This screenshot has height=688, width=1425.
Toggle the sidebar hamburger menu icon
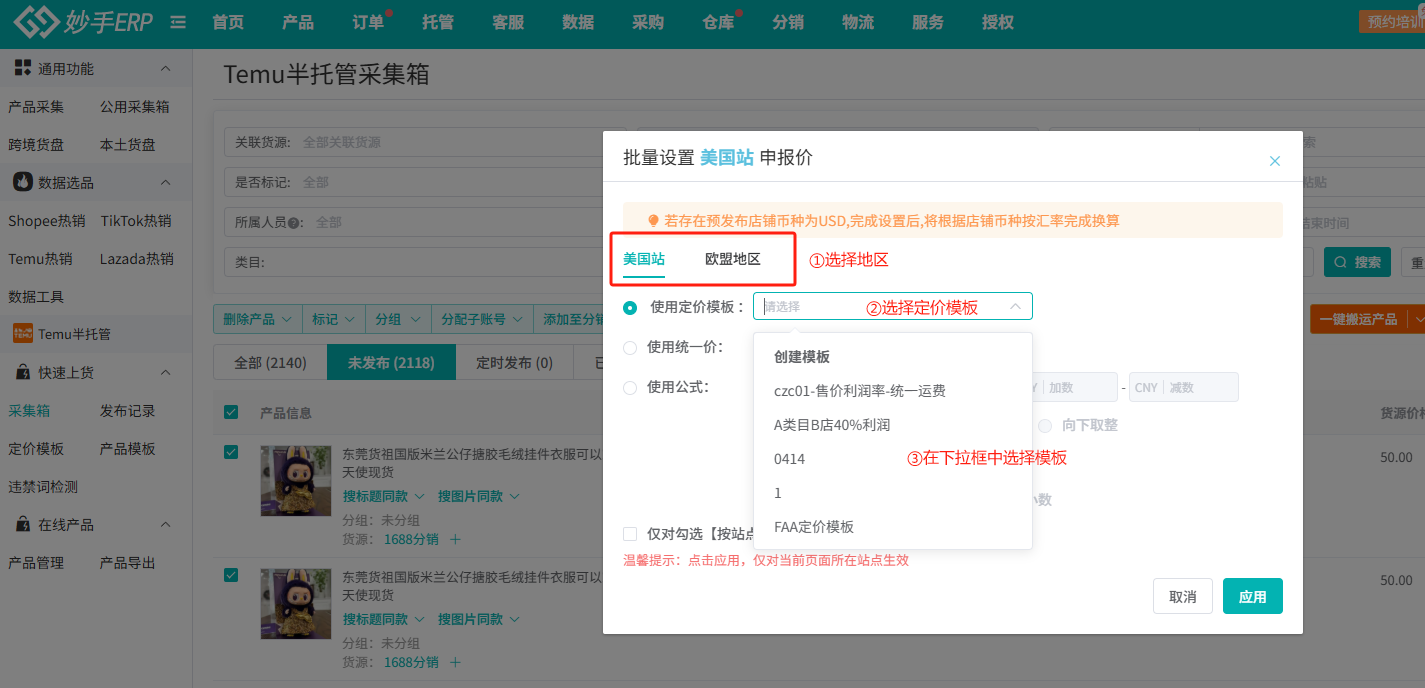[x=178, y=22]
